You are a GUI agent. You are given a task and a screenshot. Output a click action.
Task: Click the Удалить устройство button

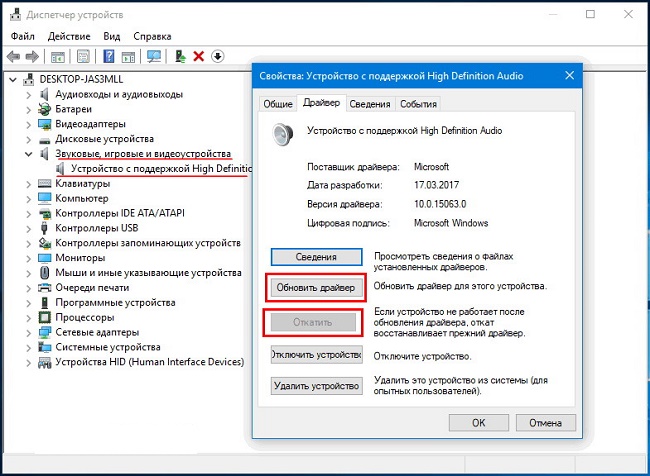317,386
